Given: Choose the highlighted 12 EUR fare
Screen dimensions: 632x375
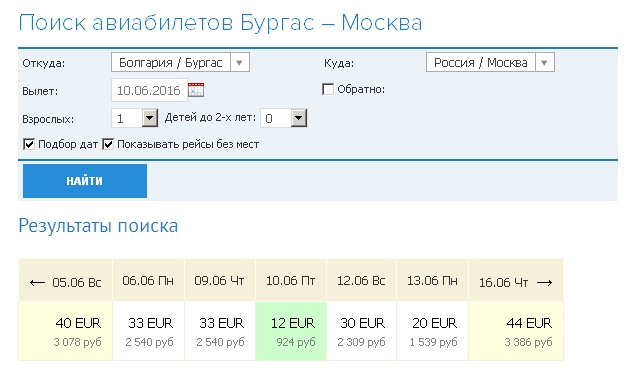Looking at the screenshot, I should (291, 331).
